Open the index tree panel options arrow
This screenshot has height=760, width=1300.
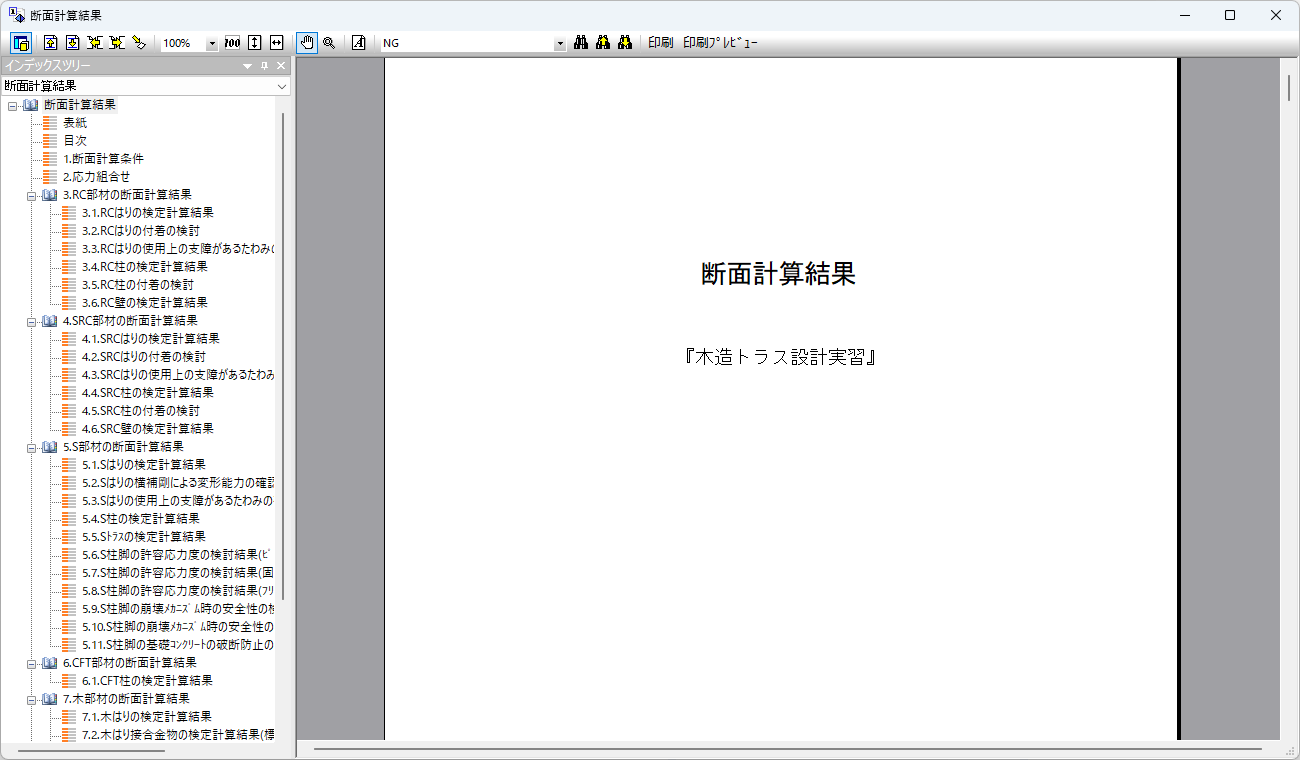[x=247, y=66]
